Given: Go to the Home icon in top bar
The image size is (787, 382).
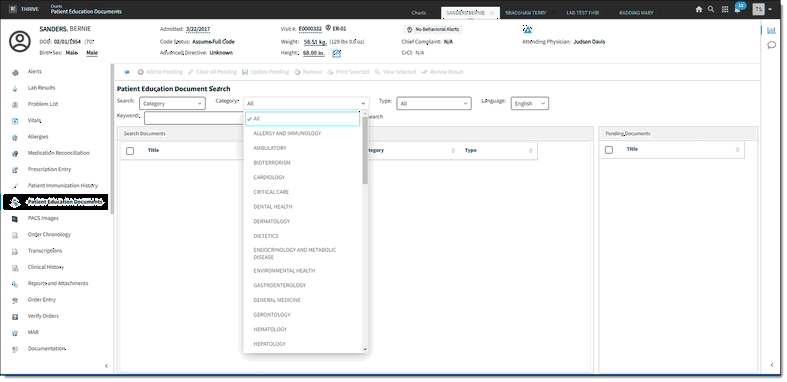Looking at the screenshot, I should pyautogui.click(x=699, y=9).
